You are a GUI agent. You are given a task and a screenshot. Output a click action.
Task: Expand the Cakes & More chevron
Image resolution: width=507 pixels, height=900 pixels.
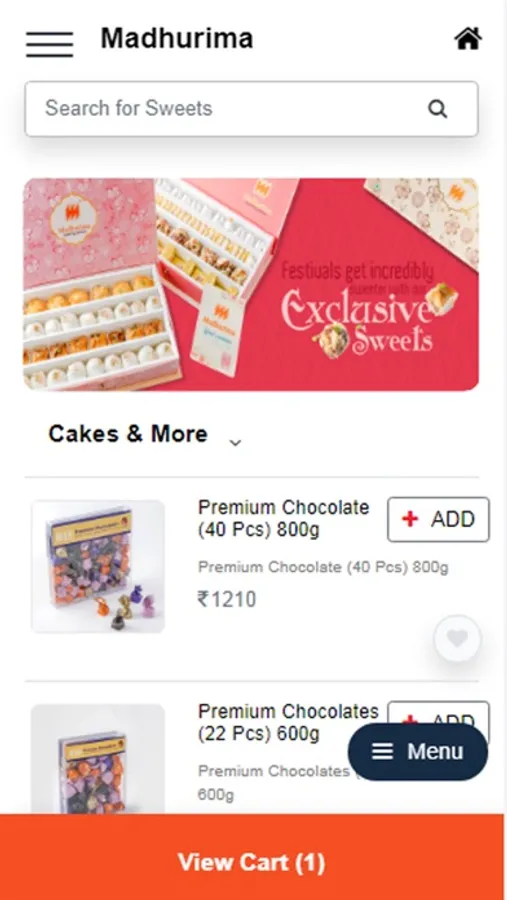click(x=235, y=443)
